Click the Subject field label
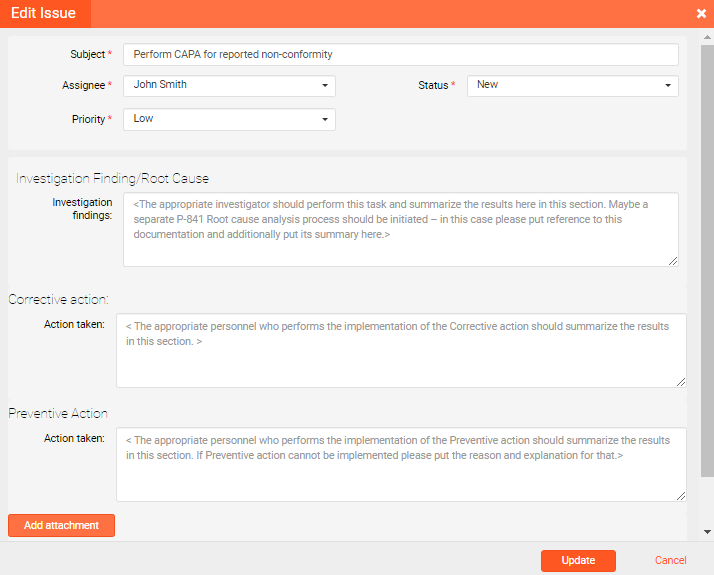The height and width of the screenshot is (575, 714). pyautogui.click(x=87, y=54)
